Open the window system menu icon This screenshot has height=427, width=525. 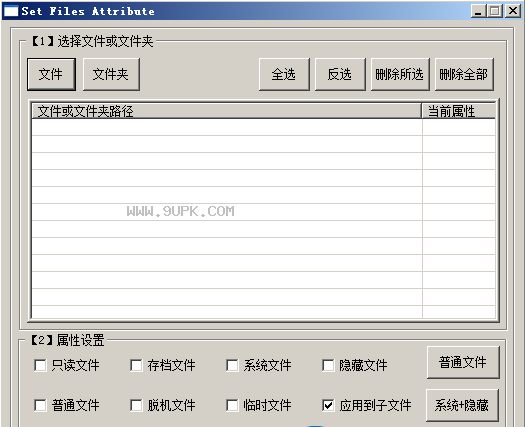[11, 11]
